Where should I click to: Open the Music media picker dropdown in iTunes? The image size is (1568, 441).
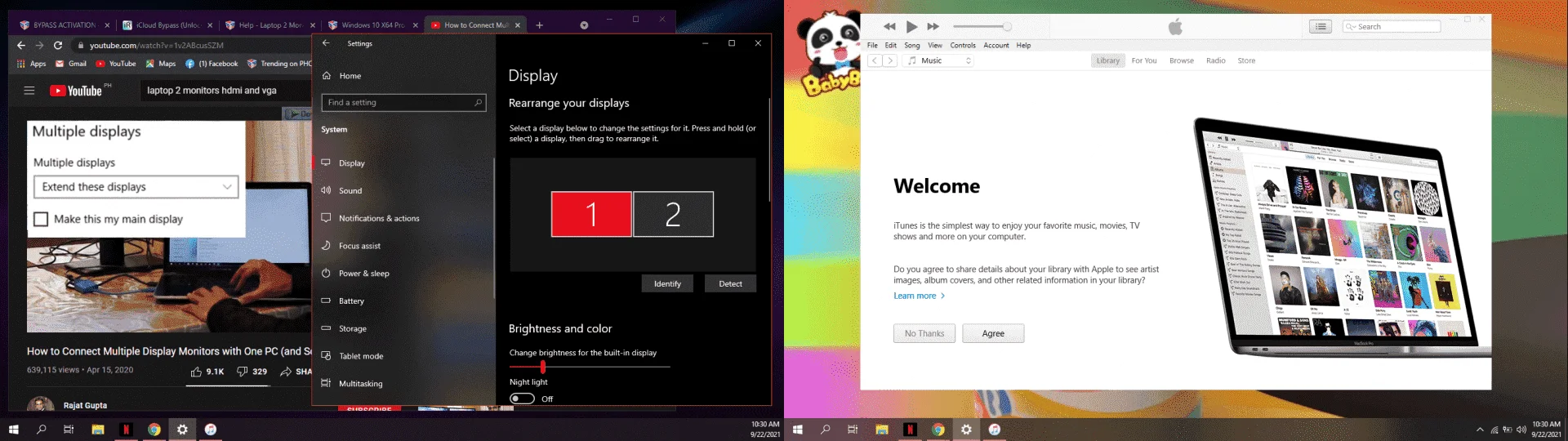pos(939,60)
